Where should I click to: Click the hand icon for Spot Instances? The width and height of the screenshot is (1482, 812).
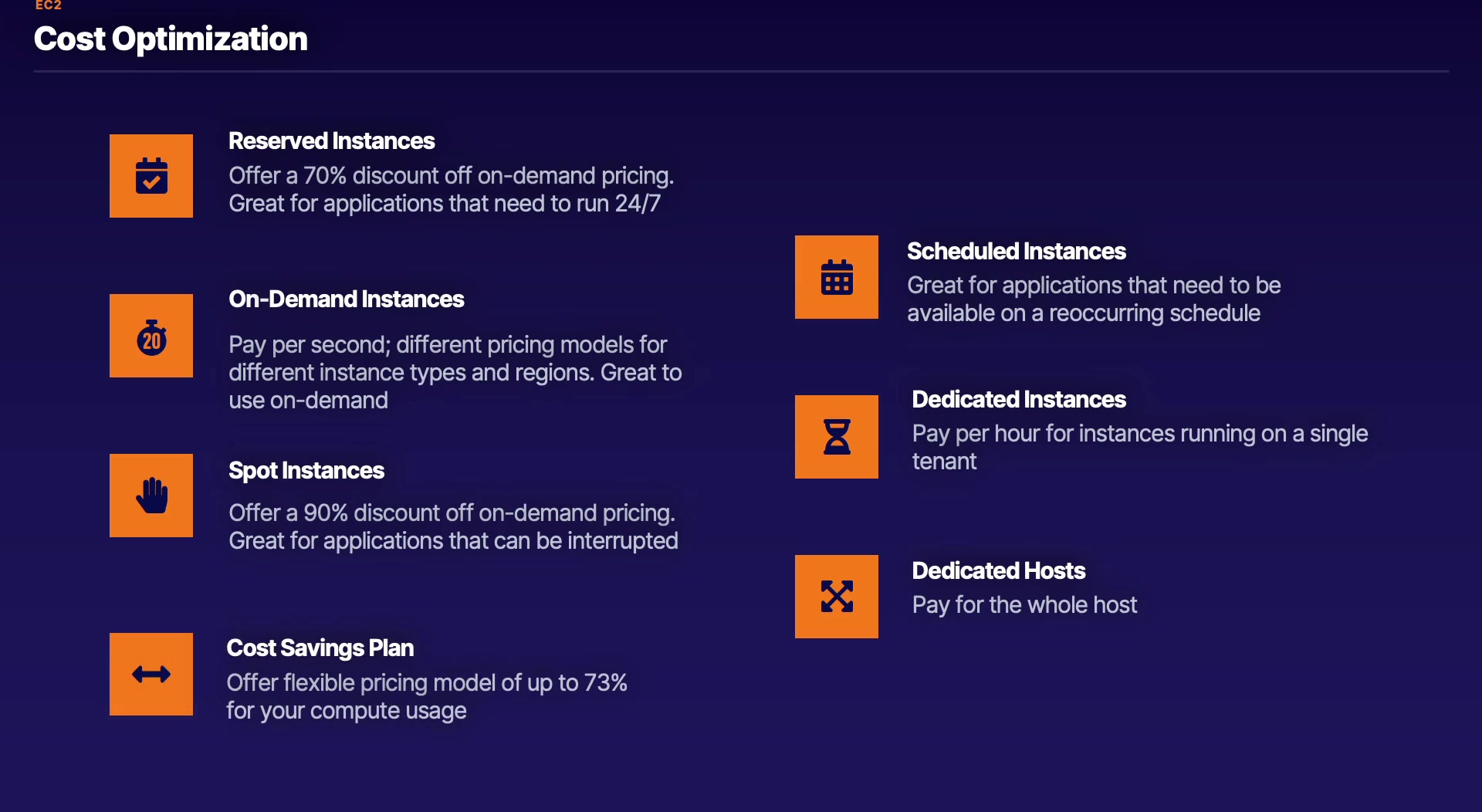151,496
